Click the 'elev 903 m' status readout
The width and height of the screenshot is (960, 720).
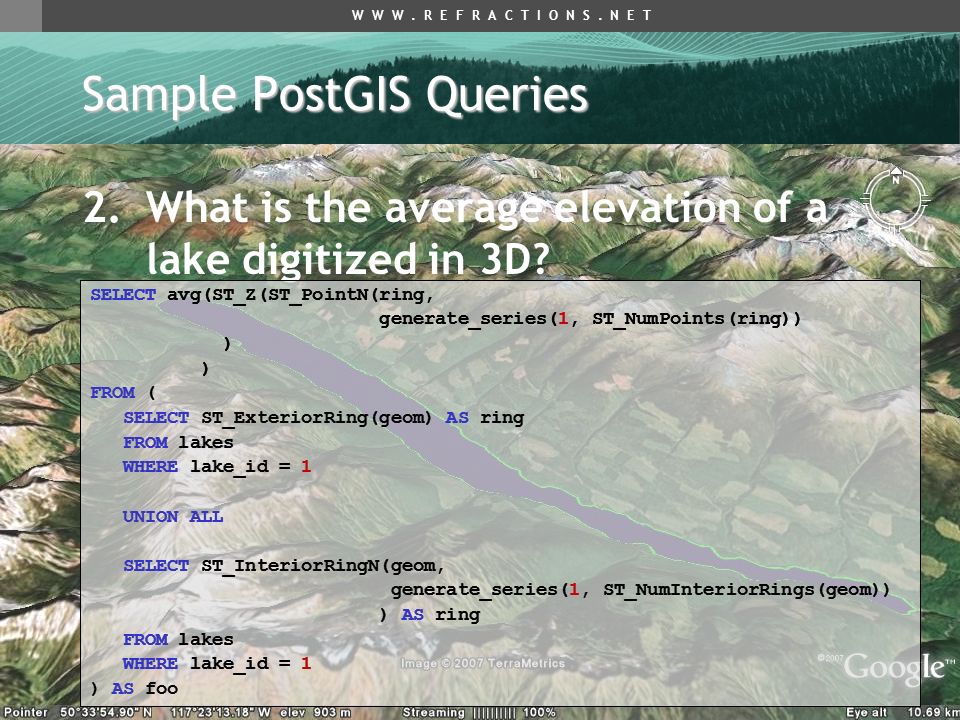316,713
